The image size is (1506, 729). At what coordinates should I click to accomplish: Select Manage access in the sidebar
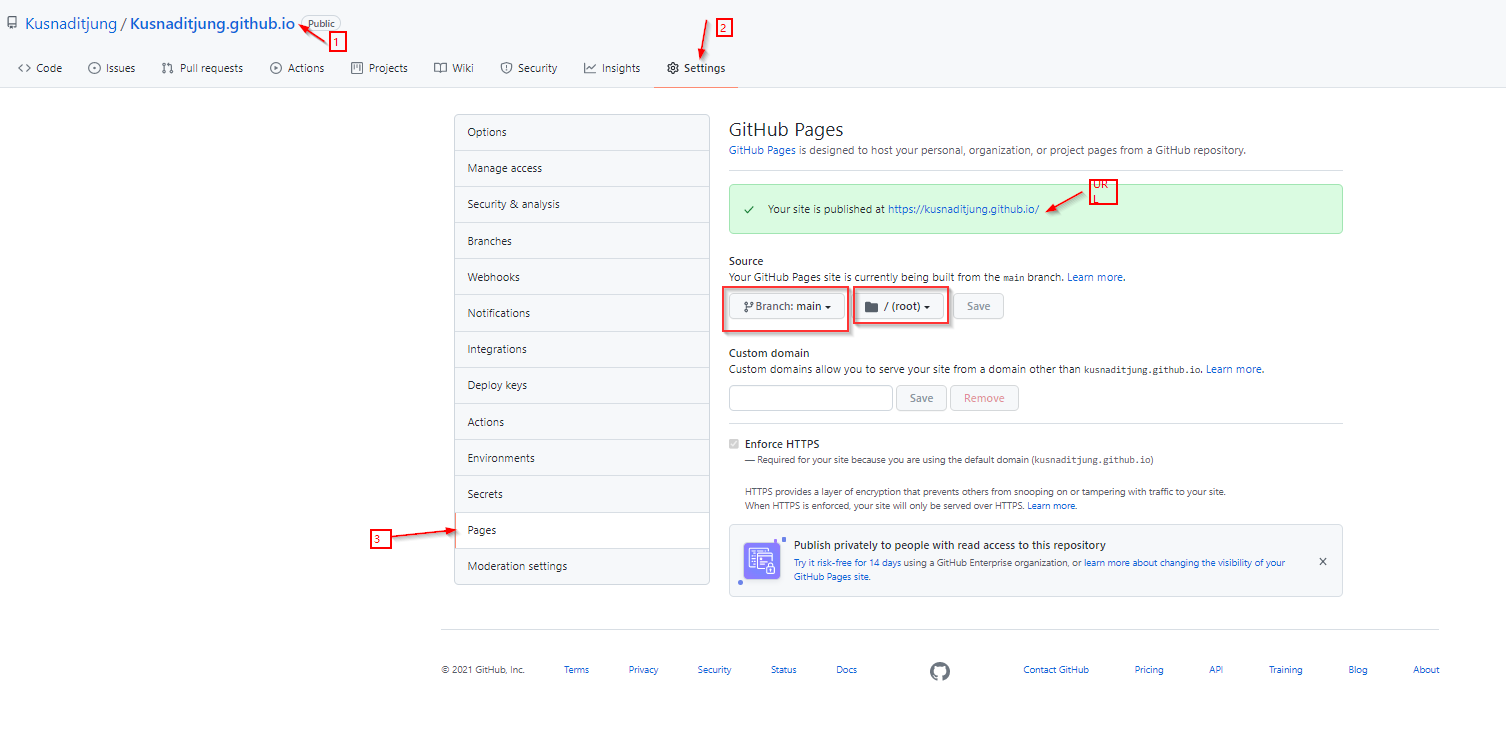pyautogui.click(x=582, y=168)
